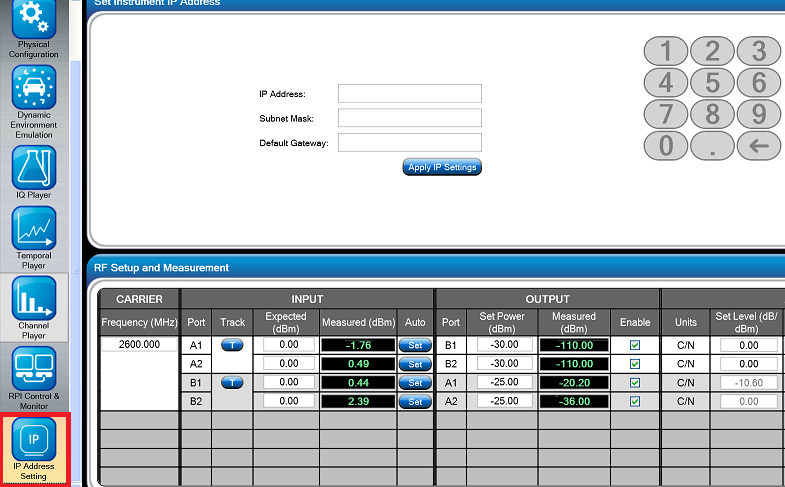Click the IP Address input field
Viewport: 785px width, 487px height.
pyautogui.click(x=410, y=94)
